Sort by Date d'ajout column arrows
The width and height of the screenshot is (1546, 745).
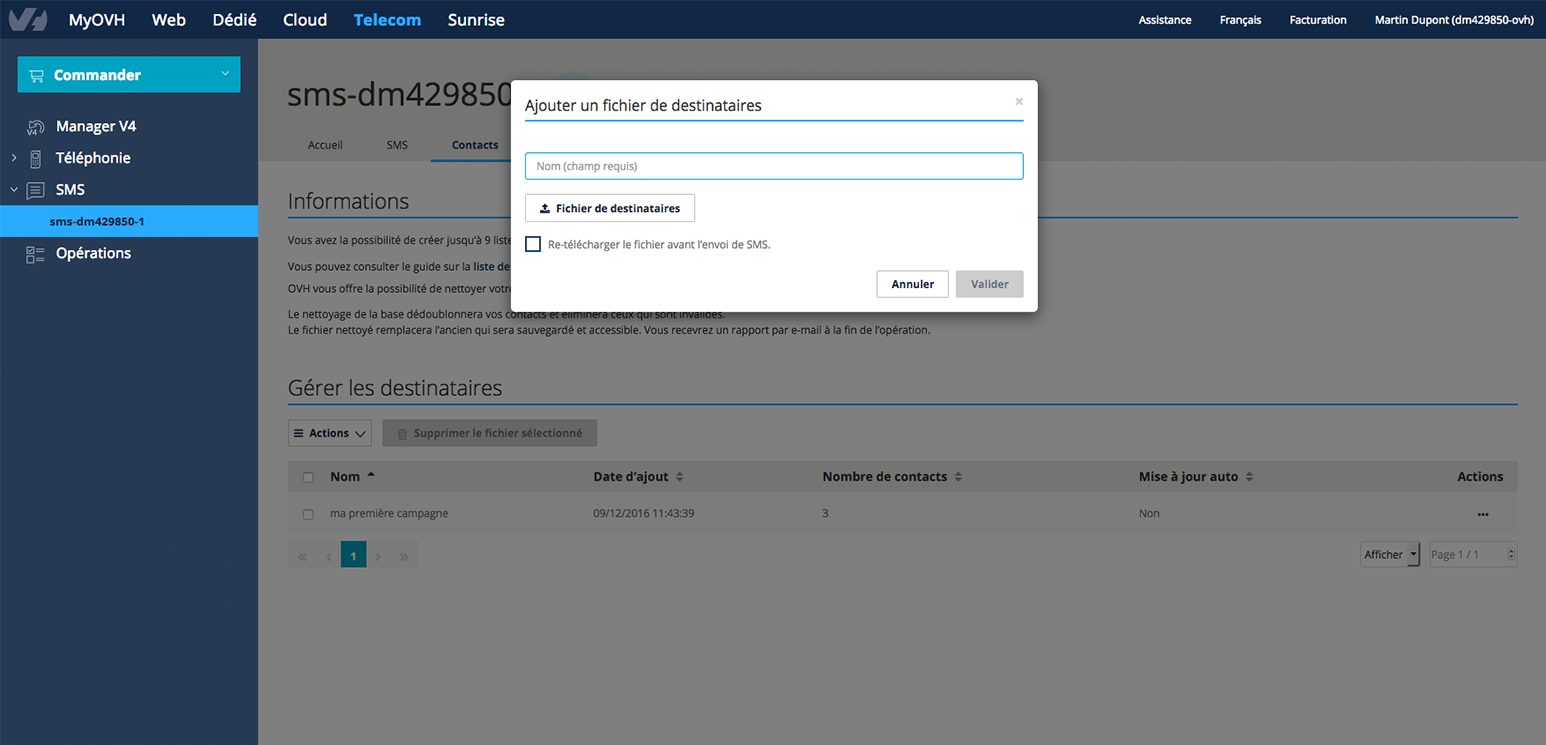tap(680, 477)
